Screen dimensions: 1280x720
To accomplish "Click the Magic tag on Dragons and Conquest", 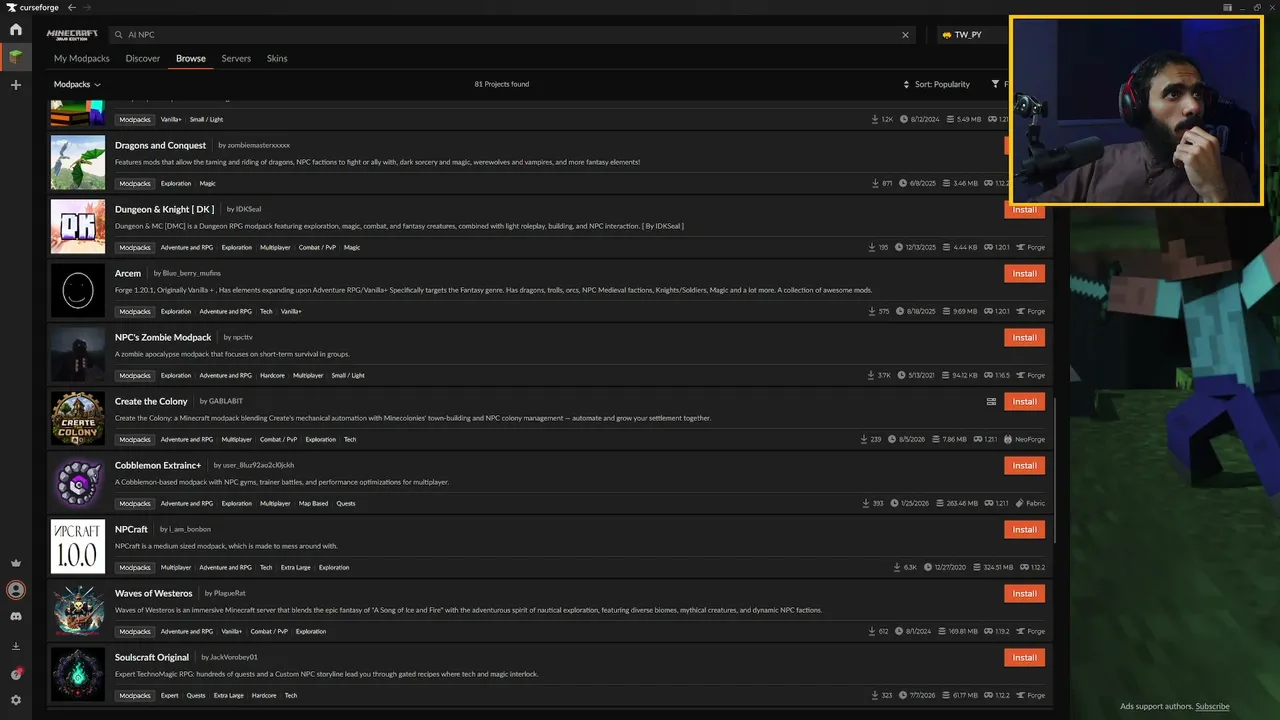I will tap(208, 184).
